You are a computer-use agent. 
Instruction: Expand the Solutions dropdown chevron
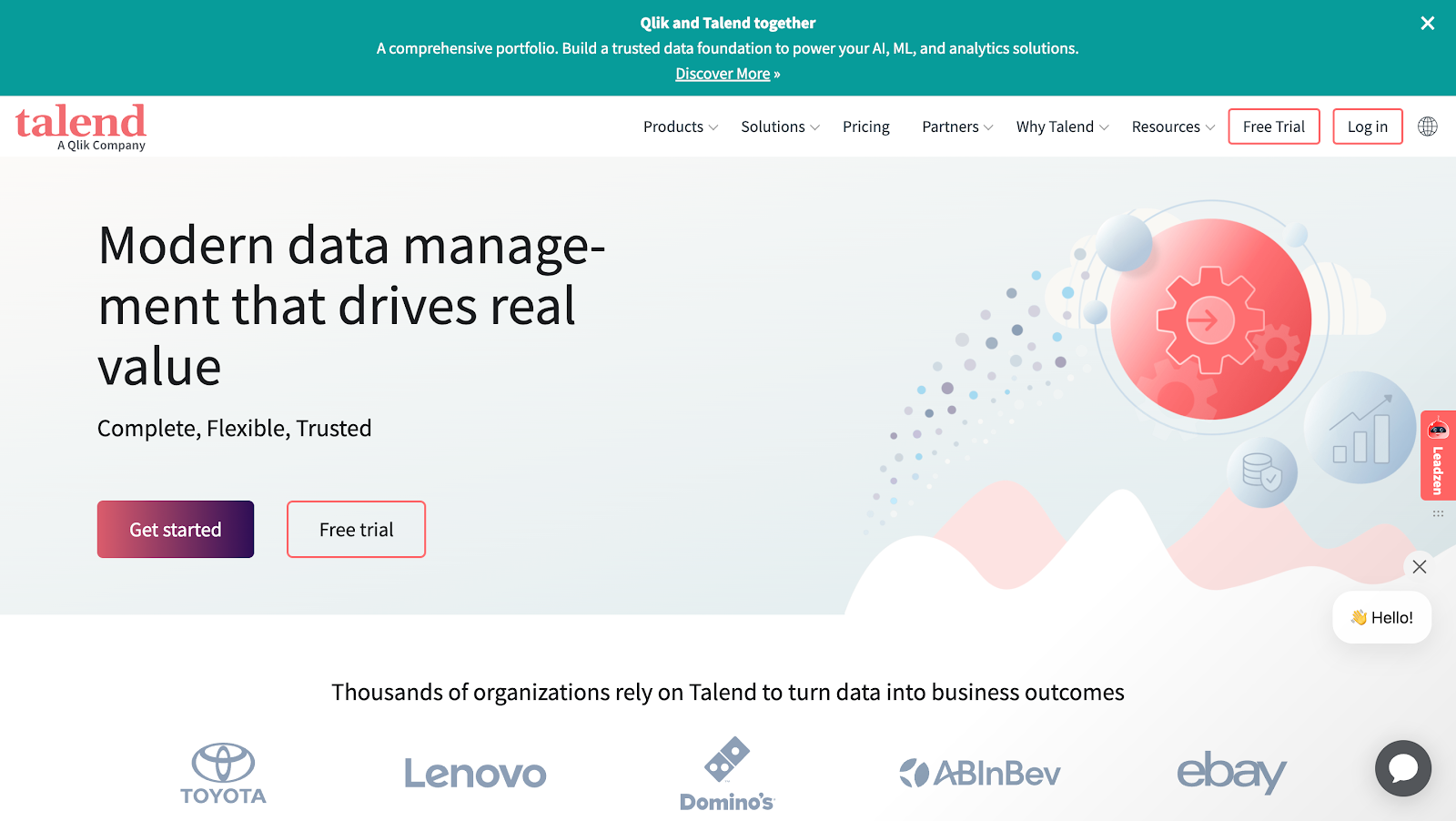click(x=815, y=127)
